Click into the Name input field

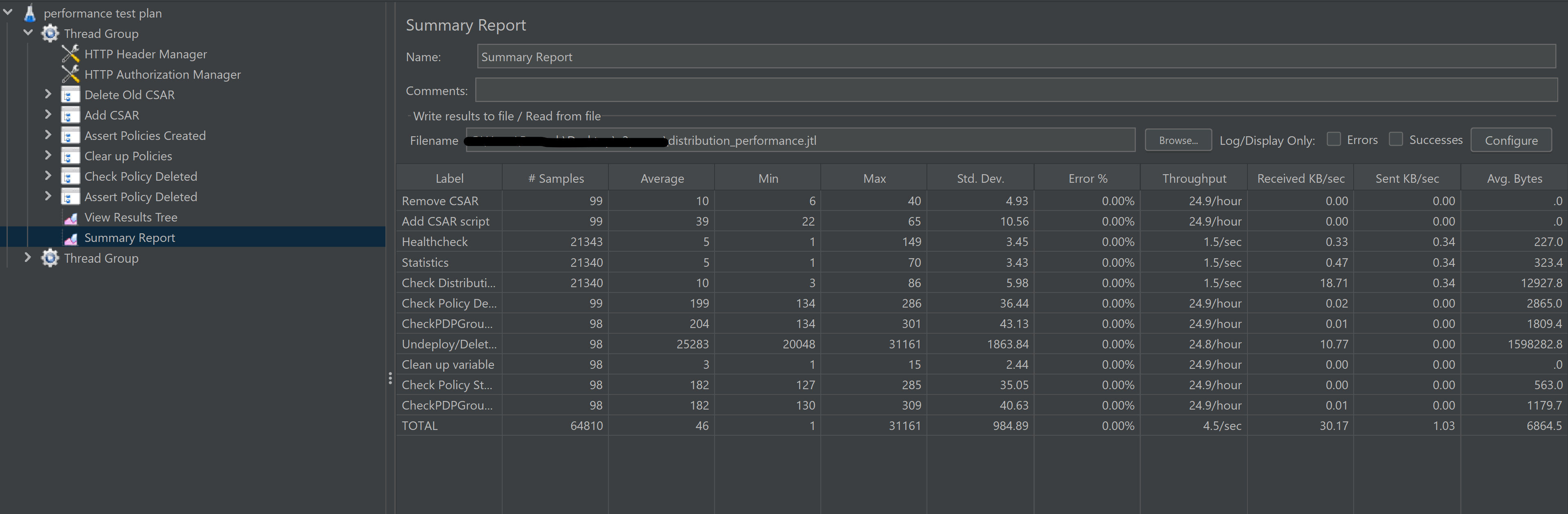[x=1016, y=57]
